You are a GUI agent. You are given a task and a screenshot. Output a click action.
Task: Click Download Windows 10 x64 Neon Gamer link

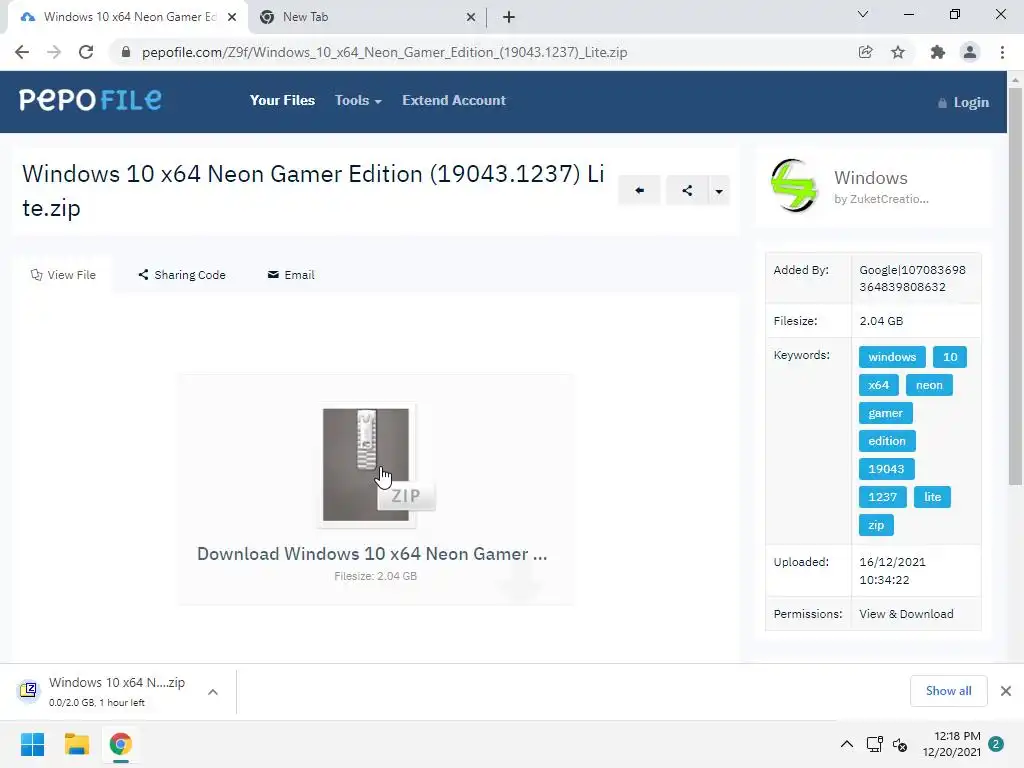click(x=372, y=554)
